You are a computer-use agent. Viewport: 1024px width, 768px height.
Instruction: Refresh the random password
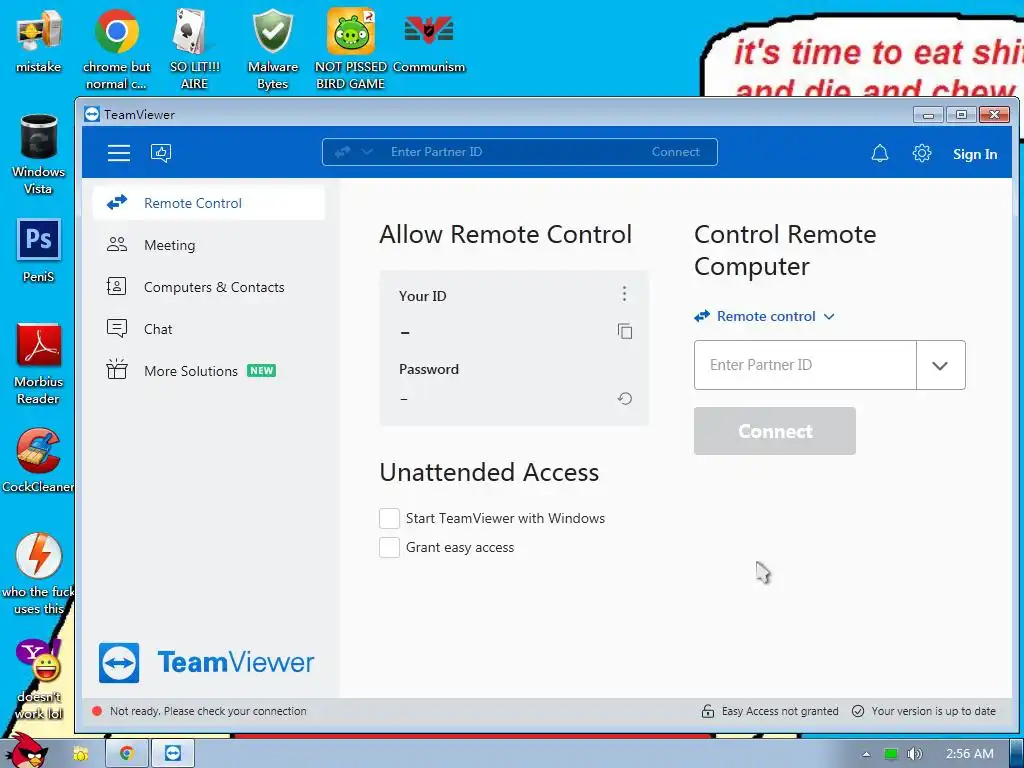624,398
